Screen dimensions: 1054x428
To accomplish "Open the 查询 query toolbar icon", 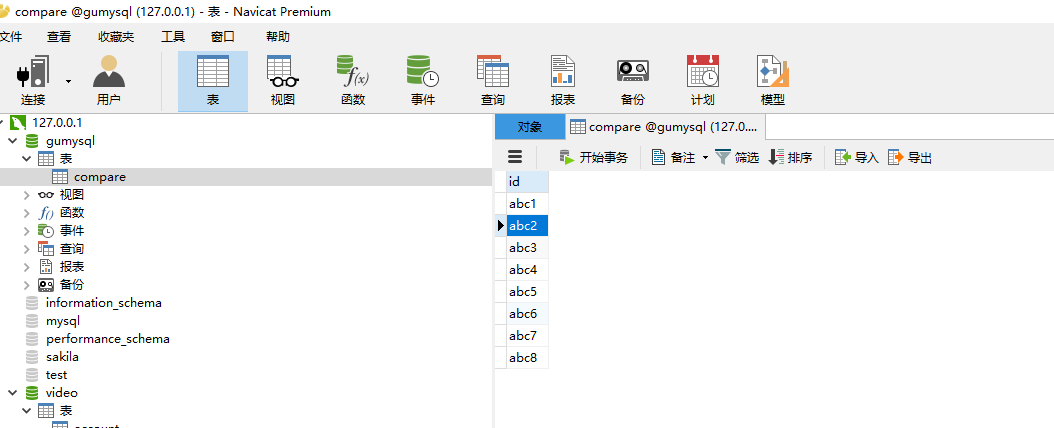I will coord(493,81).
